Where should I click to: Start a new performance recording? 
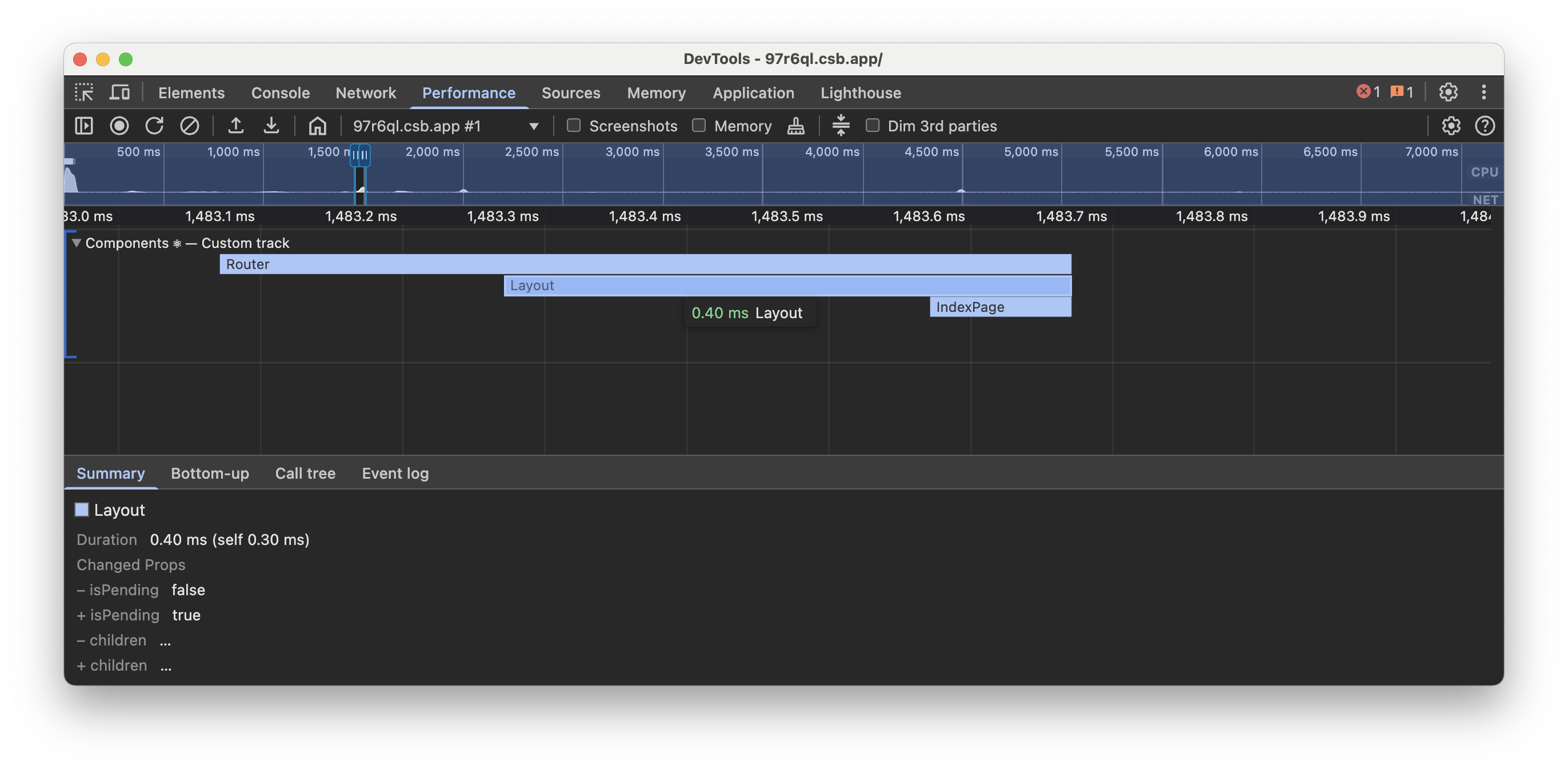119,126
